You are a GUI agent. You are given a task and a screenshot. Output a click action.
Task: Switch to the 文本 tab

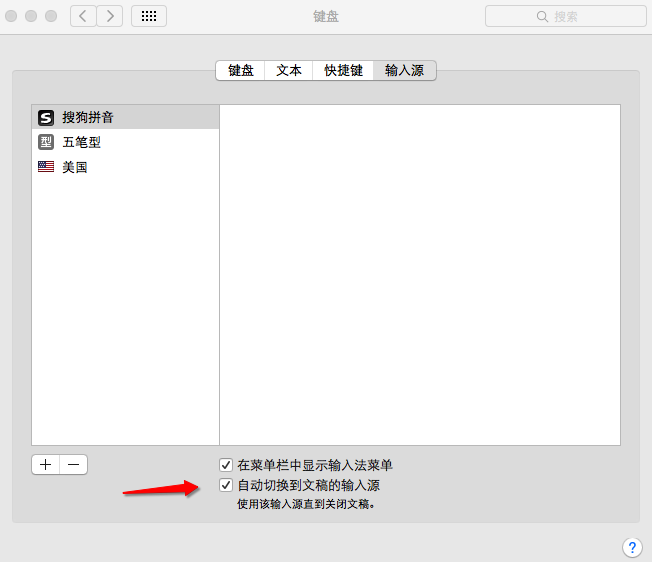(x=289, y=70)
